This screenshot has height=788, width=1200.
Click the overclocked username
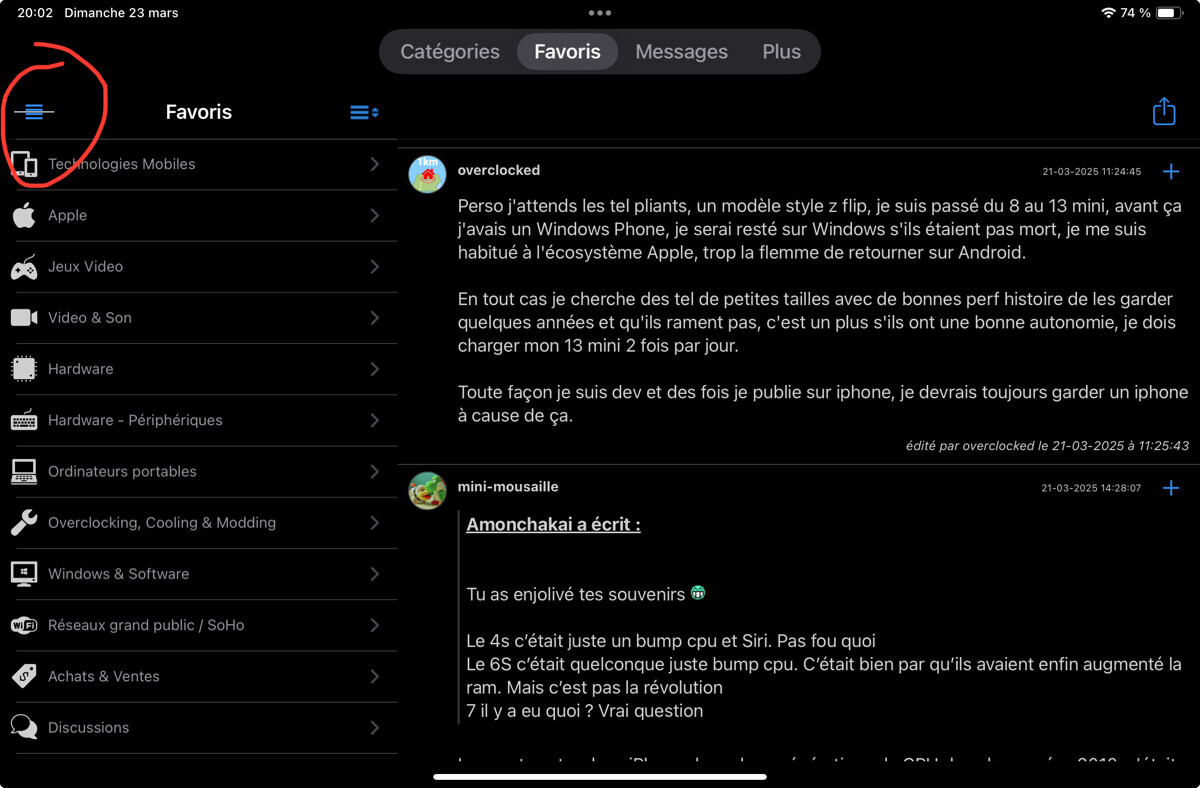click(498, 170)
